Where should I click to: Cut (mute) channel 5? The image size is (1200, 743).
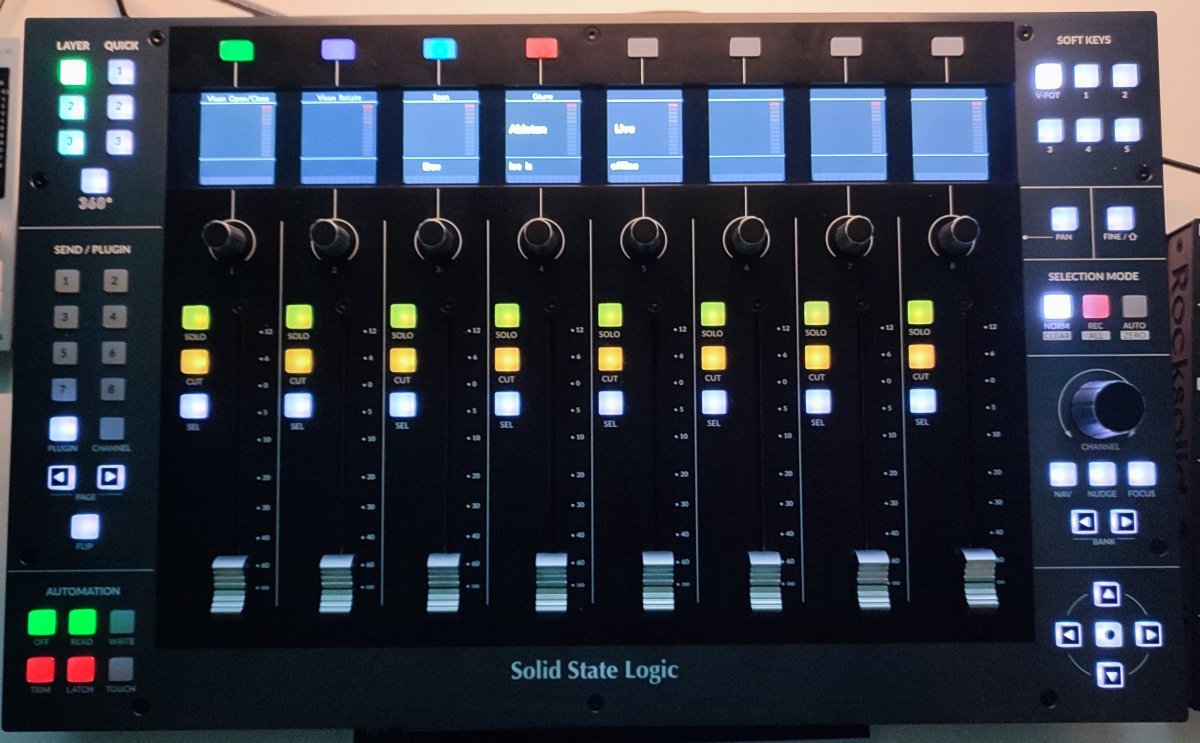coord(610,358)
